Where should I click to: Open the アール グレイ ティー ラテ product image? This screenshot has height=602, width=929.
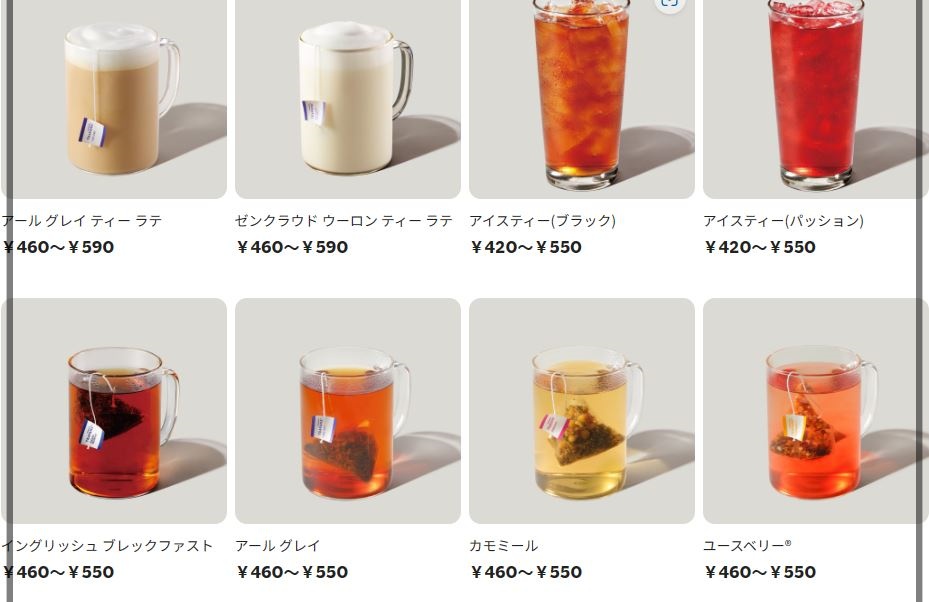[x=114, y=99]
